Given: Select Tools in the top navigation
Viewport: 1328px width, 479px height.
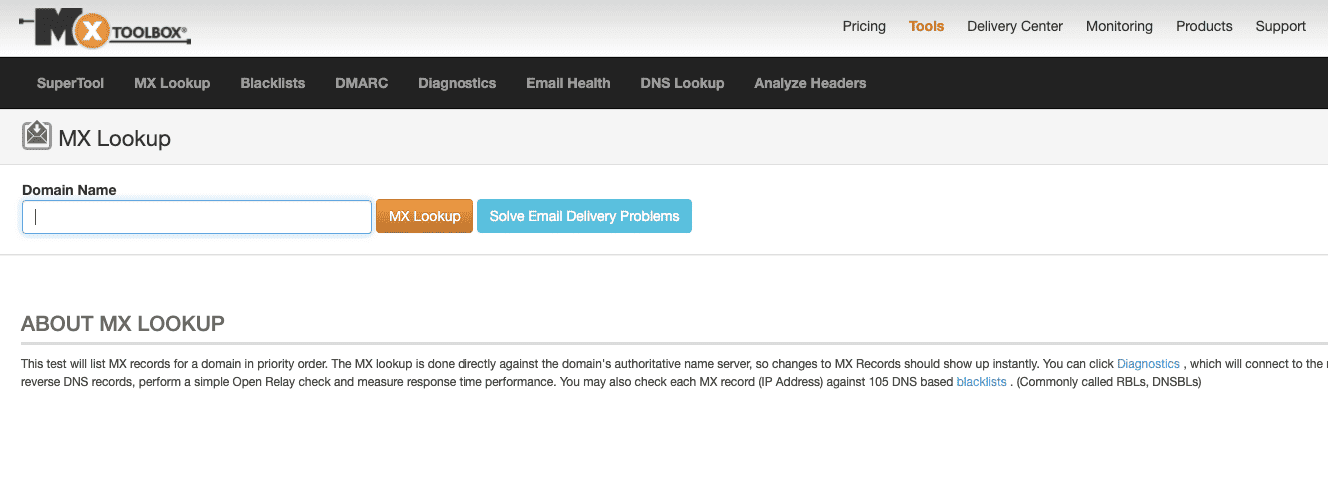Looking at the screenshot, I should point(926,26).
